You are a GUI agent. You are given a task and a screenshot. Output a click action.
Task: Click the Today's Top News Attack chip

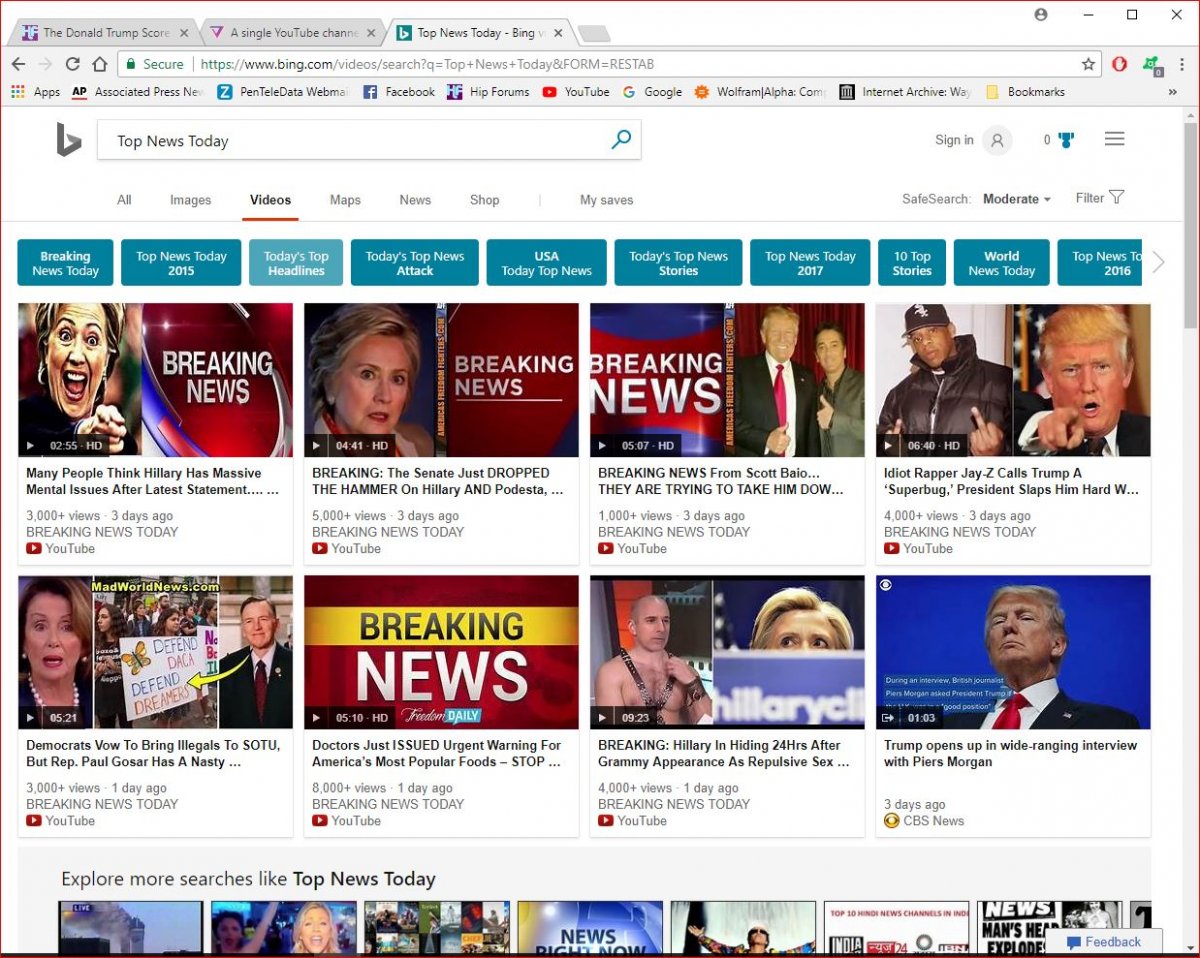tap(415, 263)
